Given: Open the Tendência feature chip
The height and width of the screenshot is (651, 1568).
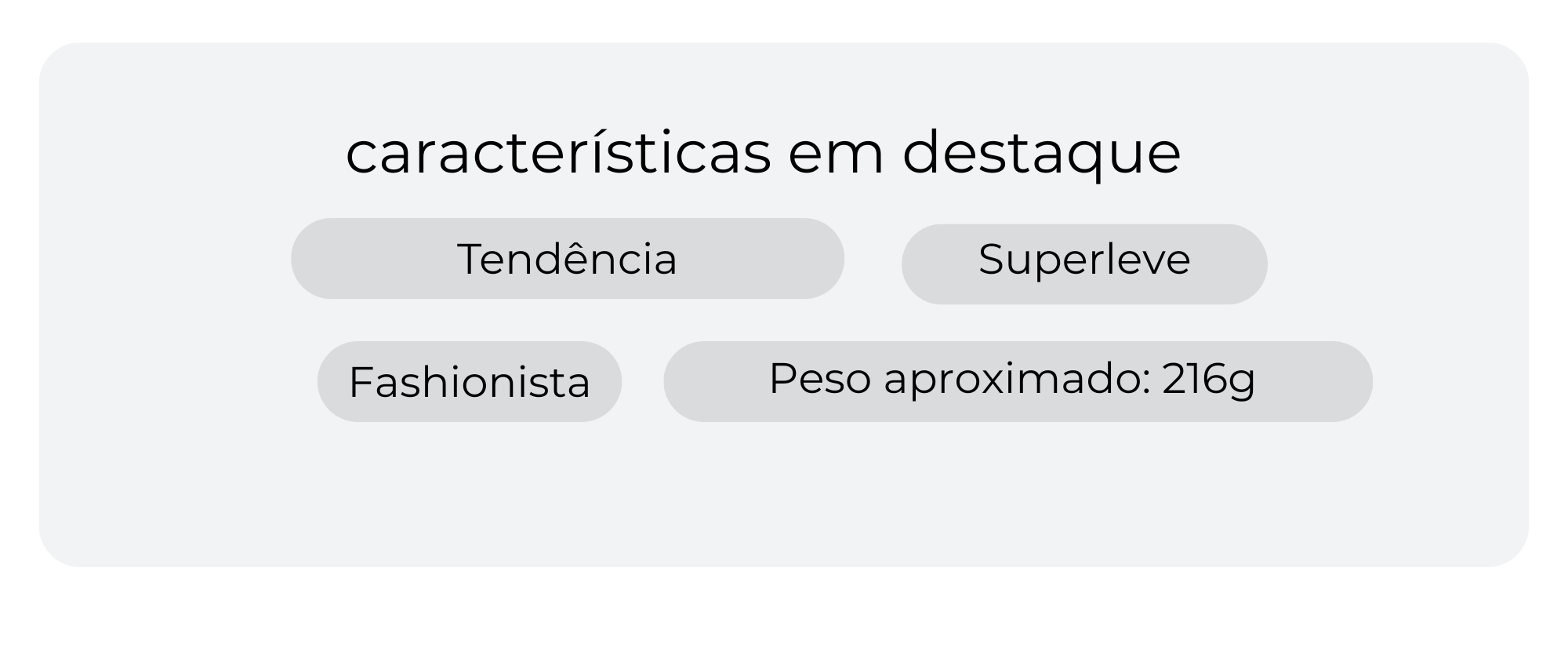Looking at the screenshot, I should [x=568, y=258].
